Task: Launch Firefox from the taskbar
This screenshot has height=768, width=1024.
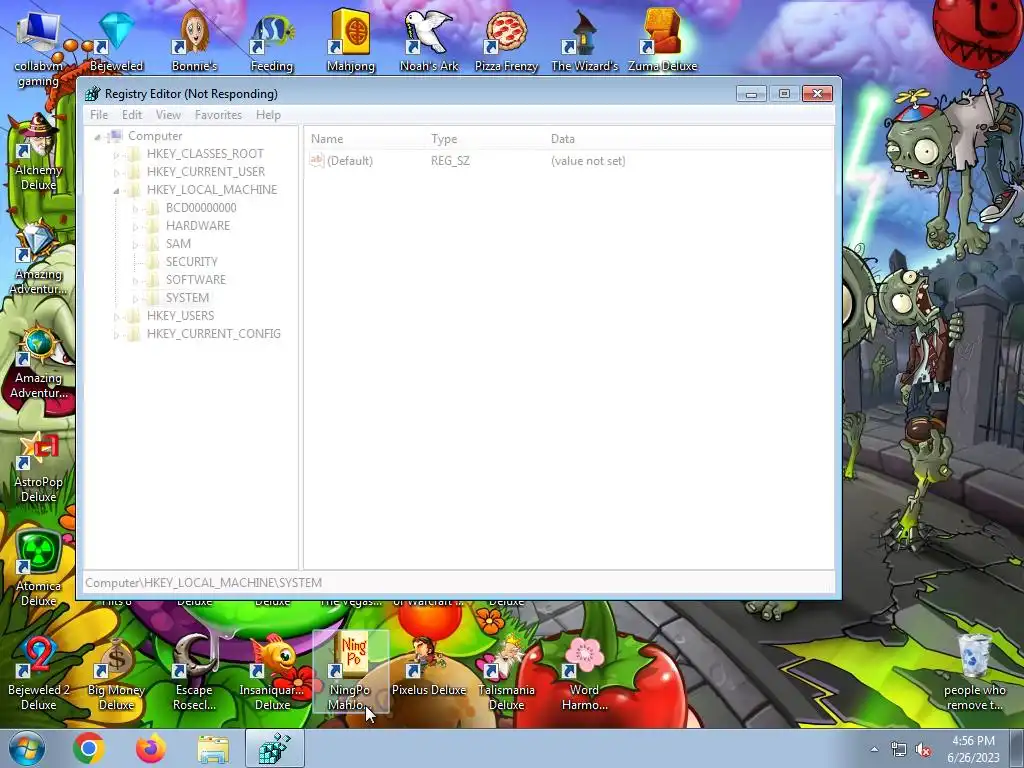Action: click(150, 748)
